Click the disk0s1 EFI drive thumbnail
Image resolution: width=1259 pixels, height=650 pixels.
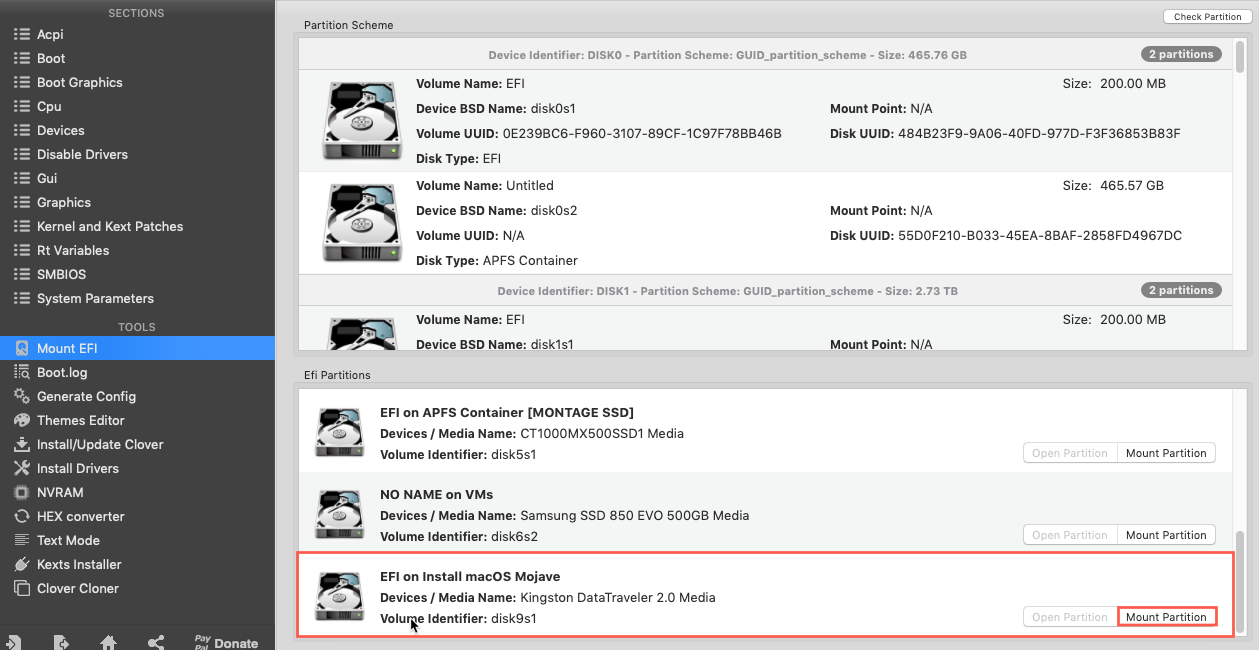[362, 121]
